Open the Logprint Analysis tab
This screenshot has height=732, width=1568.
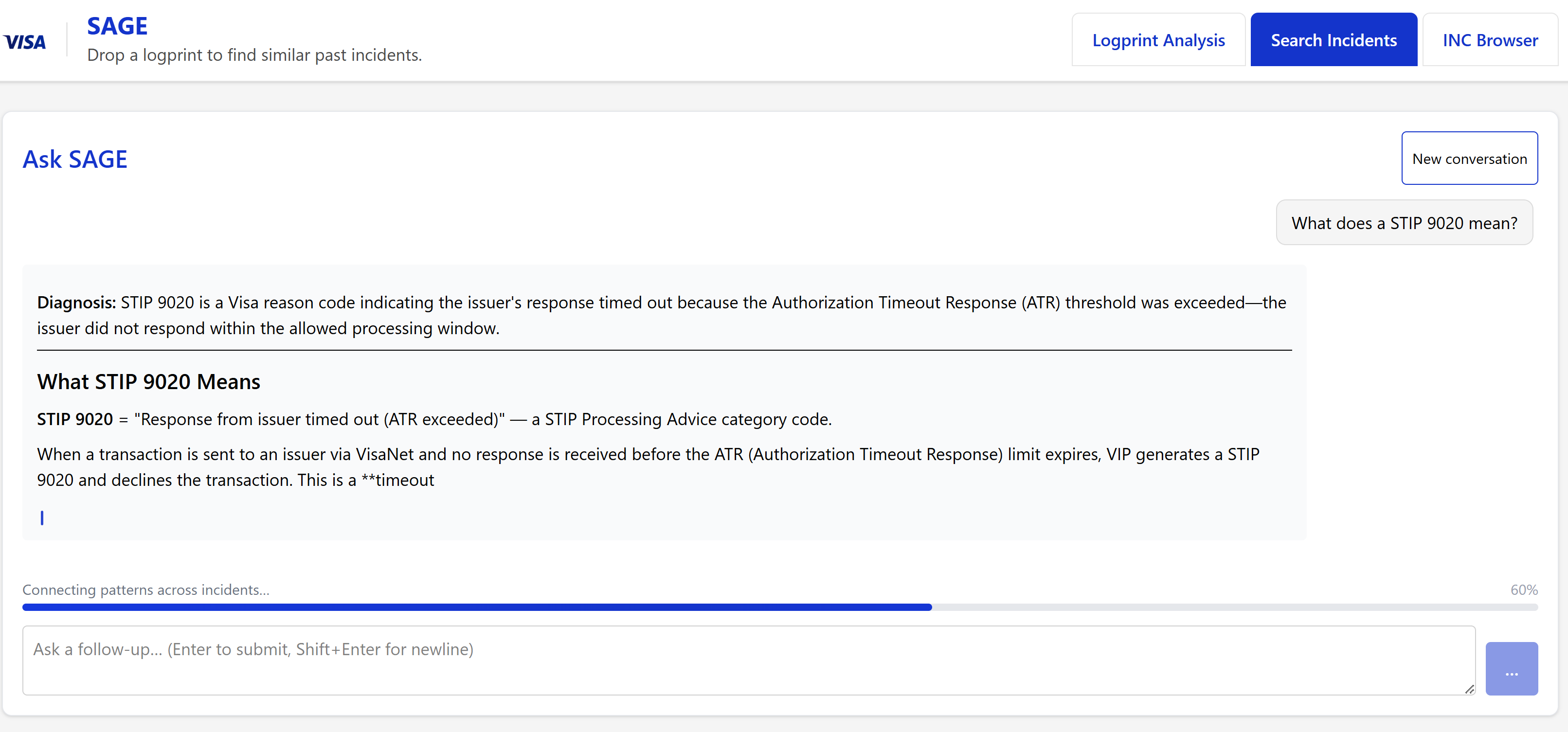[1158, 40]
